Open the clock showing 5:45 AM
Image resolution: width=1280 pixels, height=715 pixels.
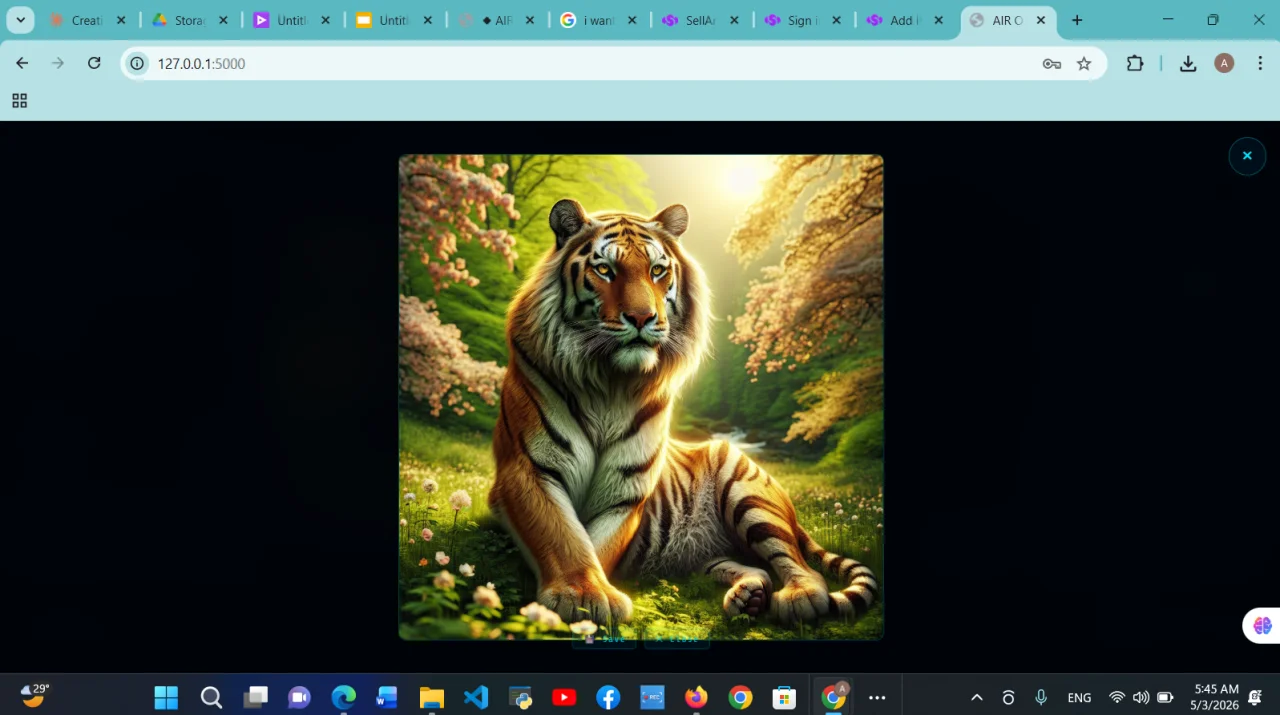point(1214,697)
